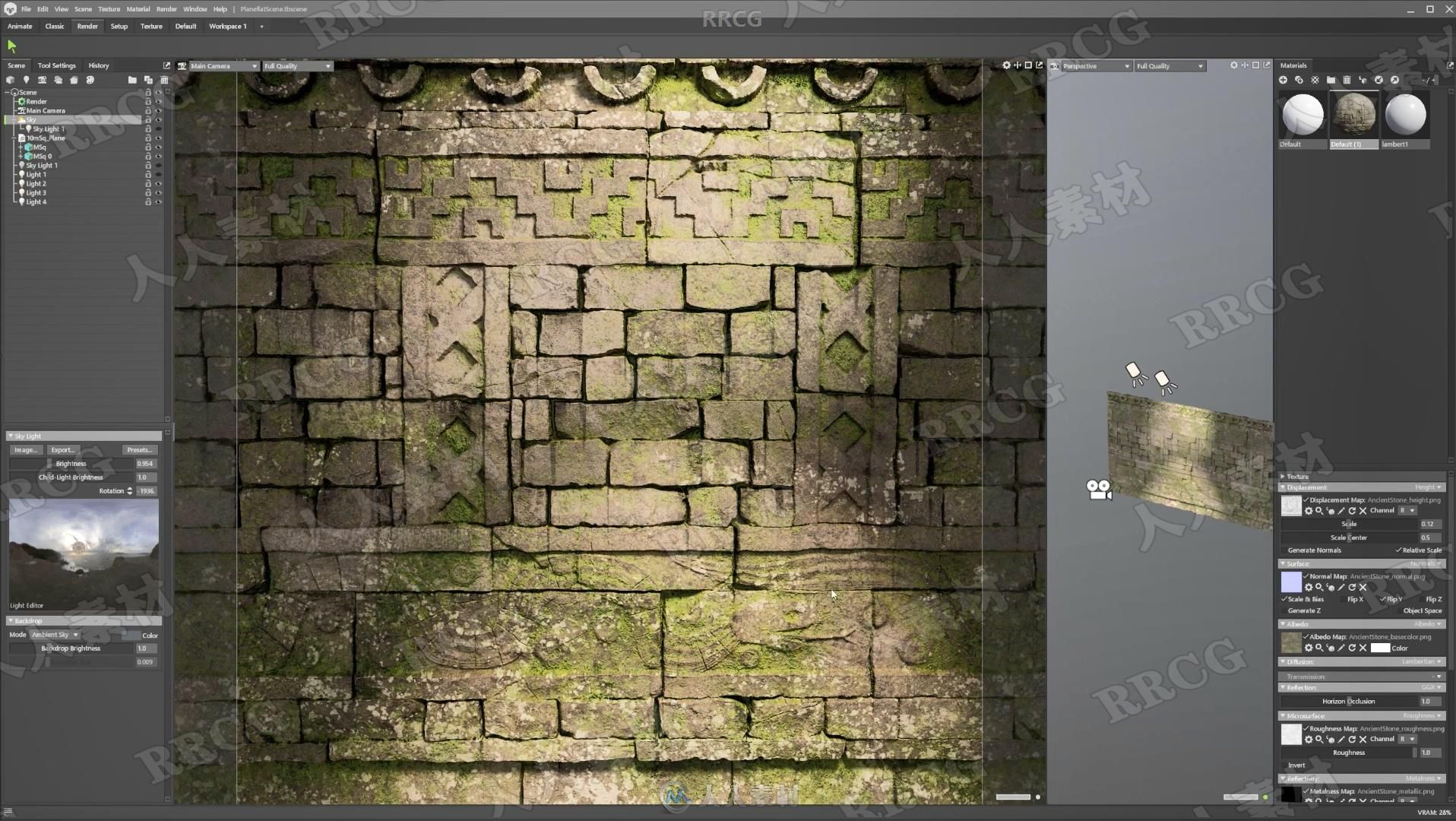Enable the Generate Normals checkbox
1456x821 pixels.
pyautogui.click(x=1285, y=550)
